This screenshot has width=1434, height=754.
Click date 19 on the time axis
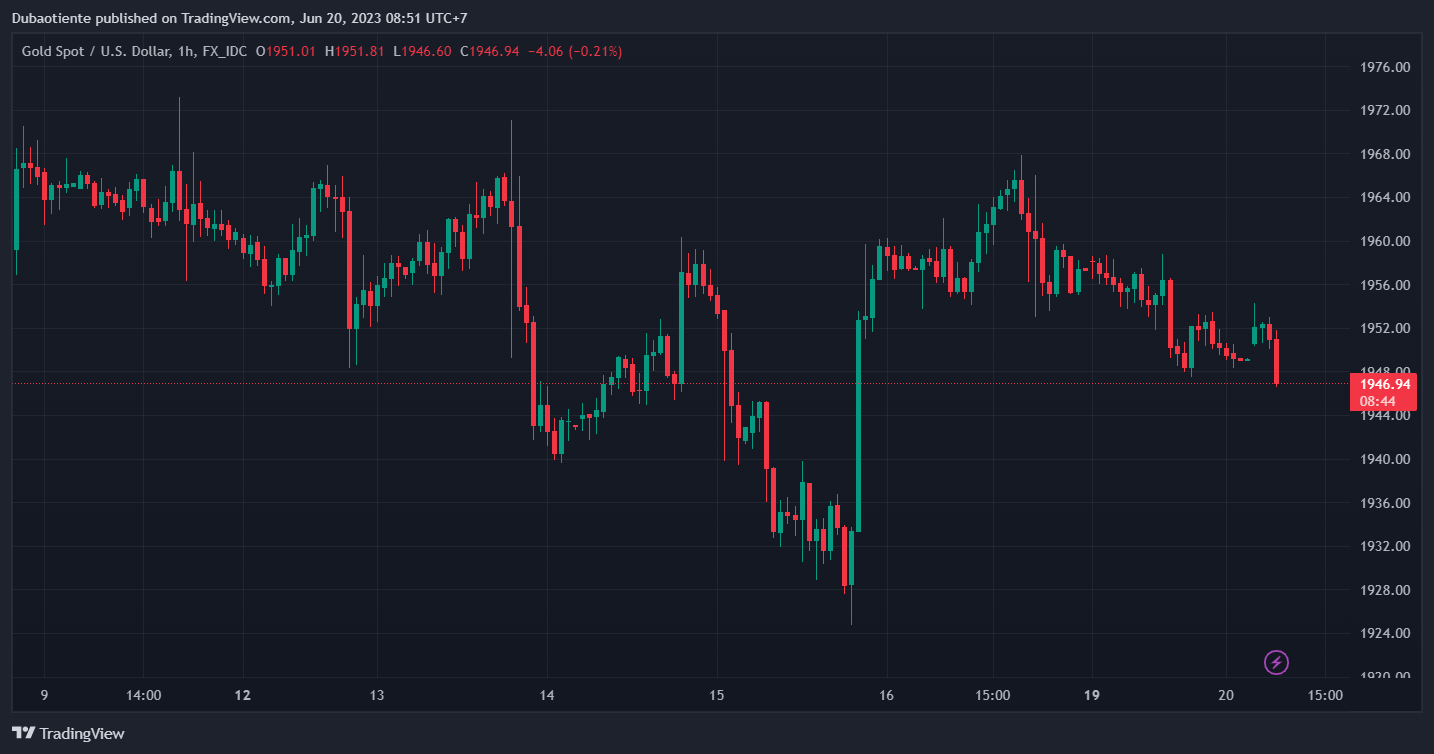tap(1092, 695)
